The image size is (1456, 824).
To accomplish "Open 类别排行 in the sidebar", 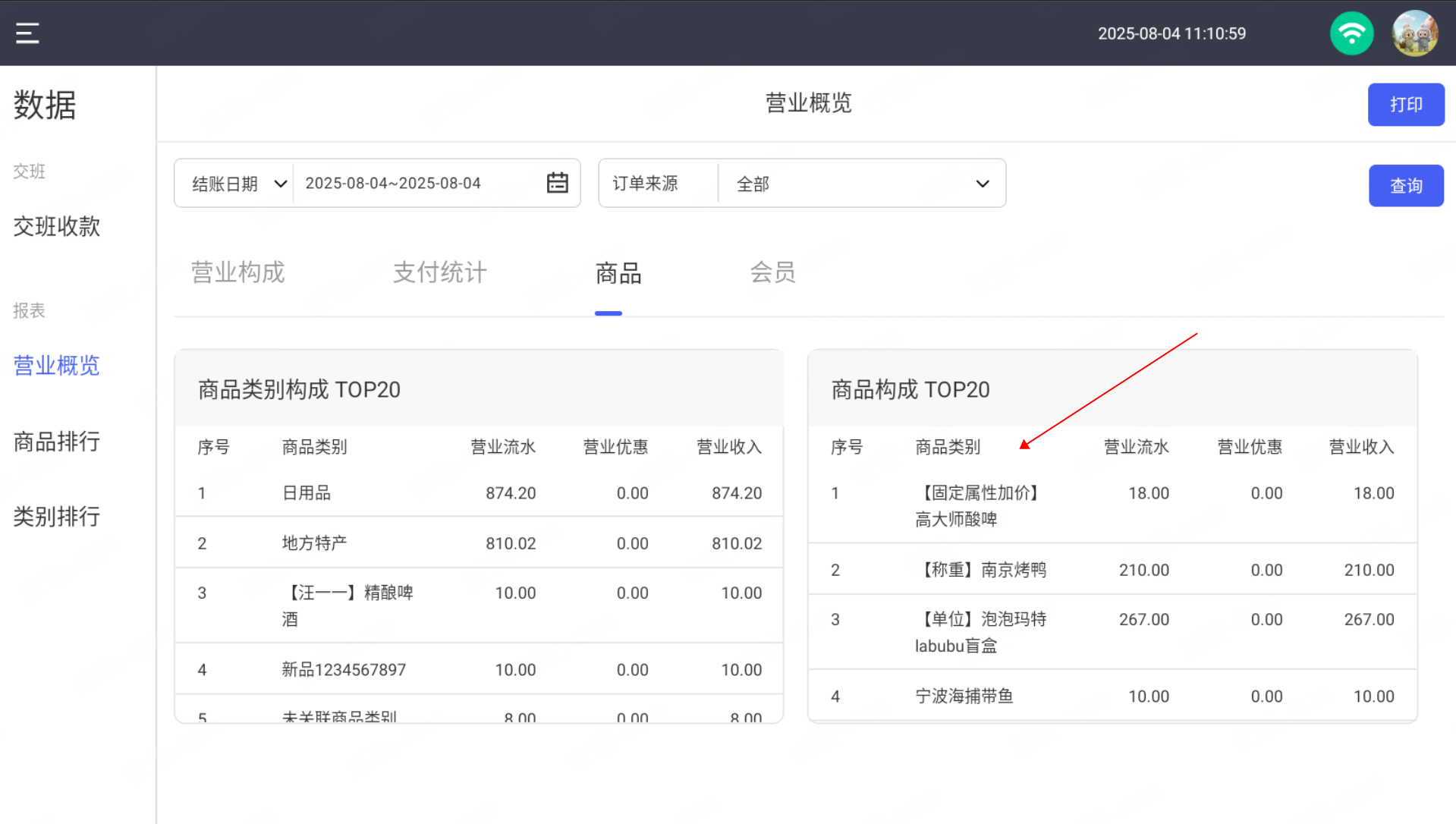I will [x=57, y=517].
